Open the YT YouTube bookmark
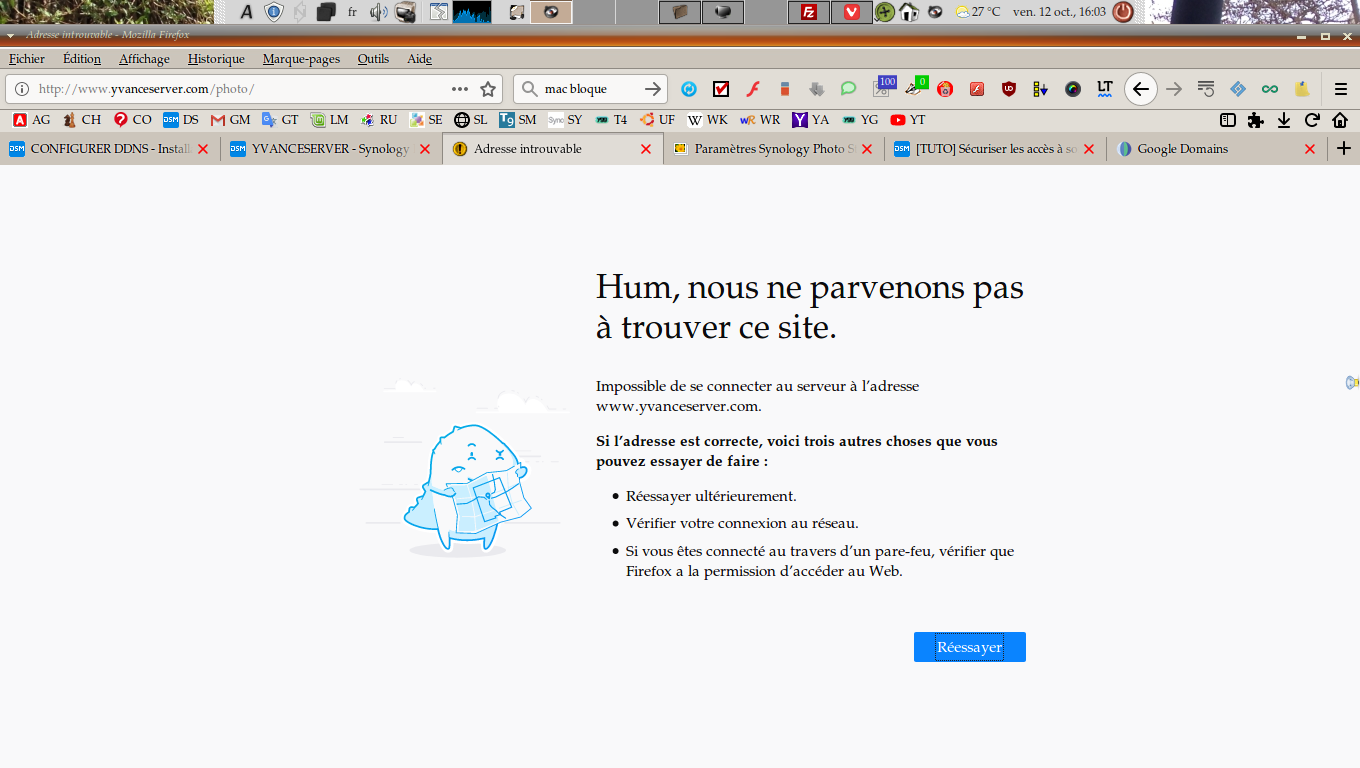The width and height of the screenshot is (1360, 768). (x=908, y=120)
